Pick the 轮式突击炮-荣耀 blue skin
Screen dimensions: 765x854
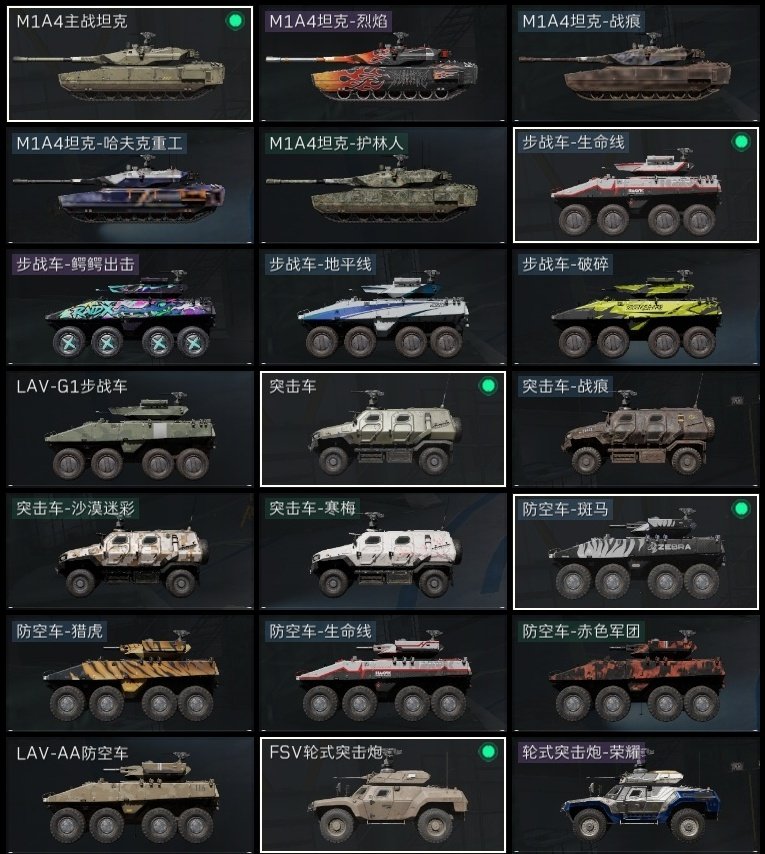click(636, 795)
